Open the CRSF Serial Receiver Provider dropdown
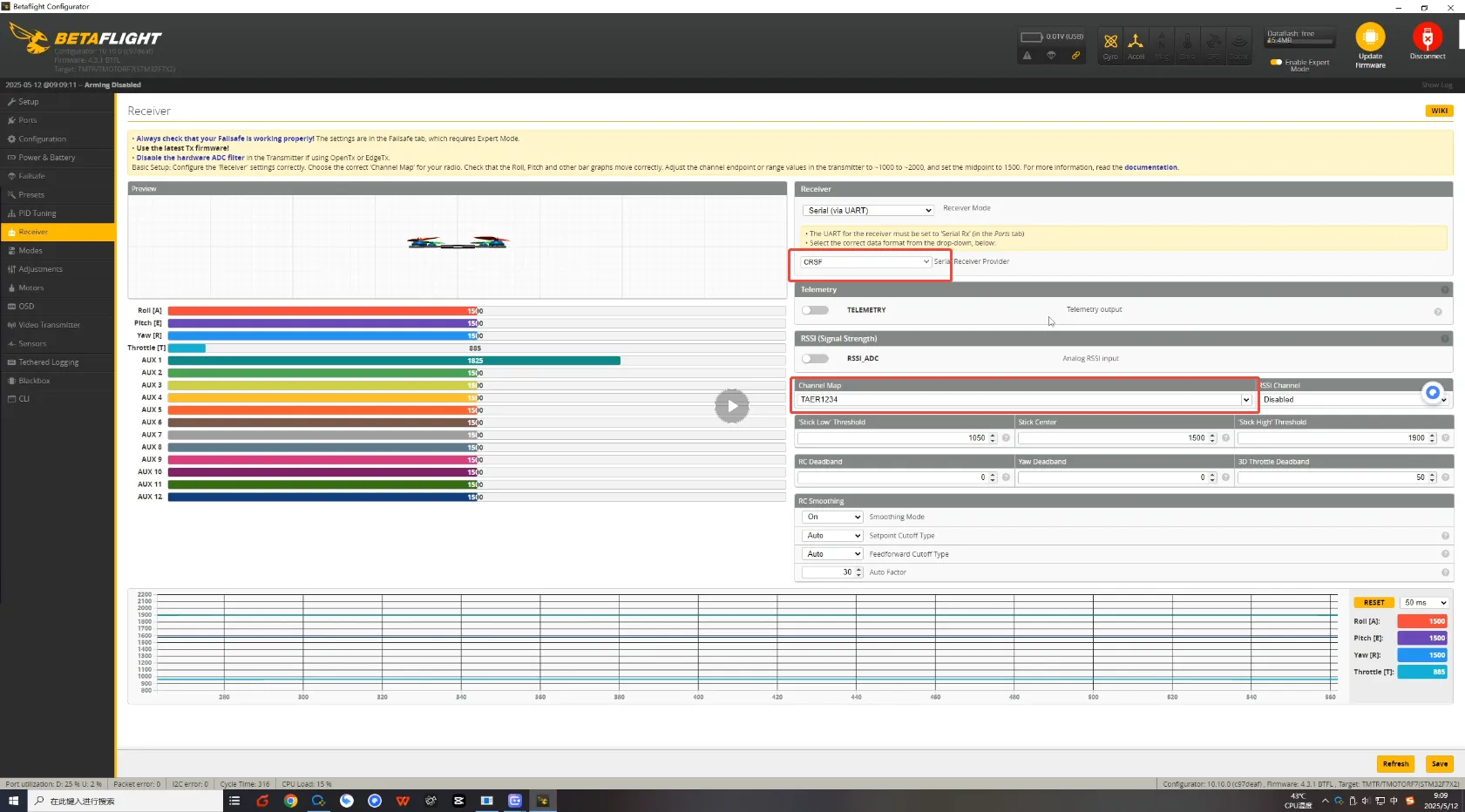 (865, 261)
